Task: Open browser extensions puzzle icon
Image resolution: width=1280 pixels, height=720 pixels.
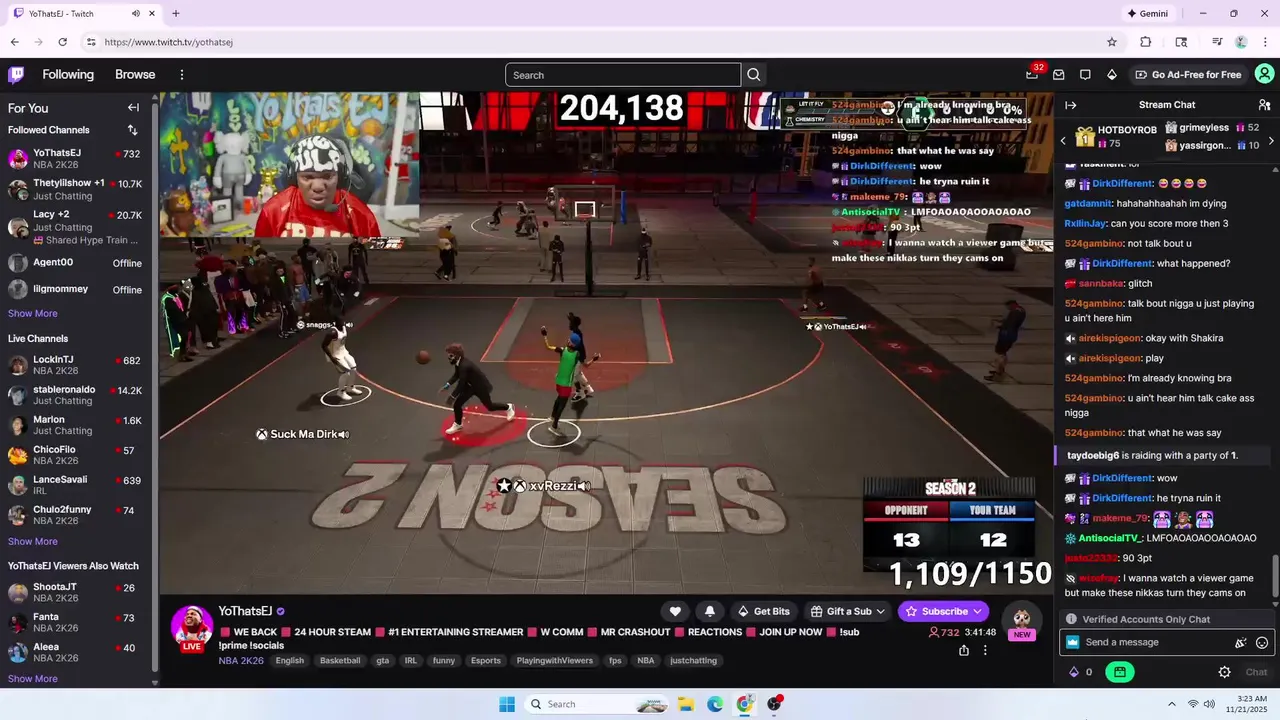Action: (1146, 42)
